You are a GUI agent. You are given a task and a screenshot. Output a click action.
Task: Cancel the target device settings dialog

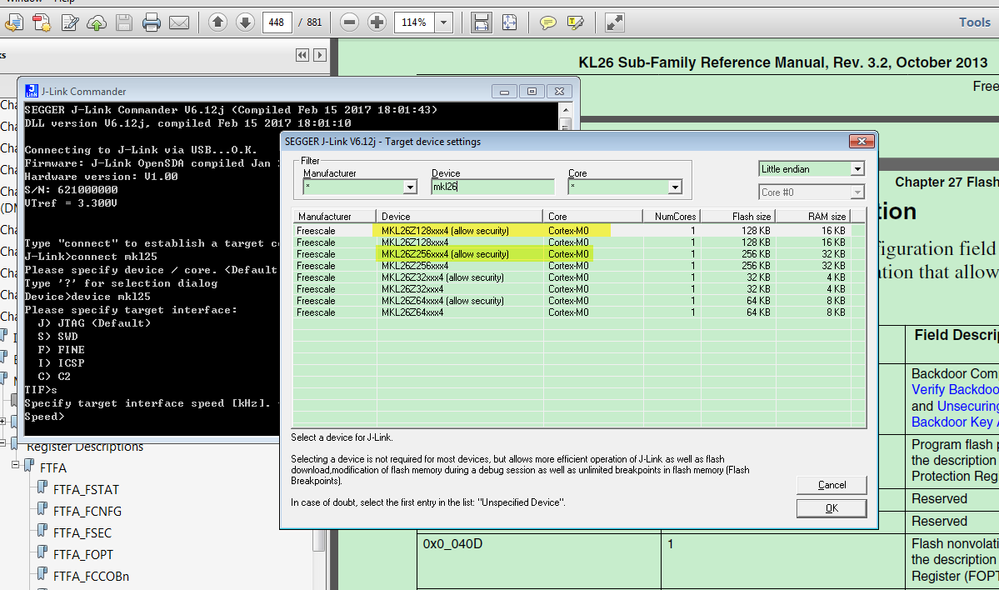click(831, 485)
